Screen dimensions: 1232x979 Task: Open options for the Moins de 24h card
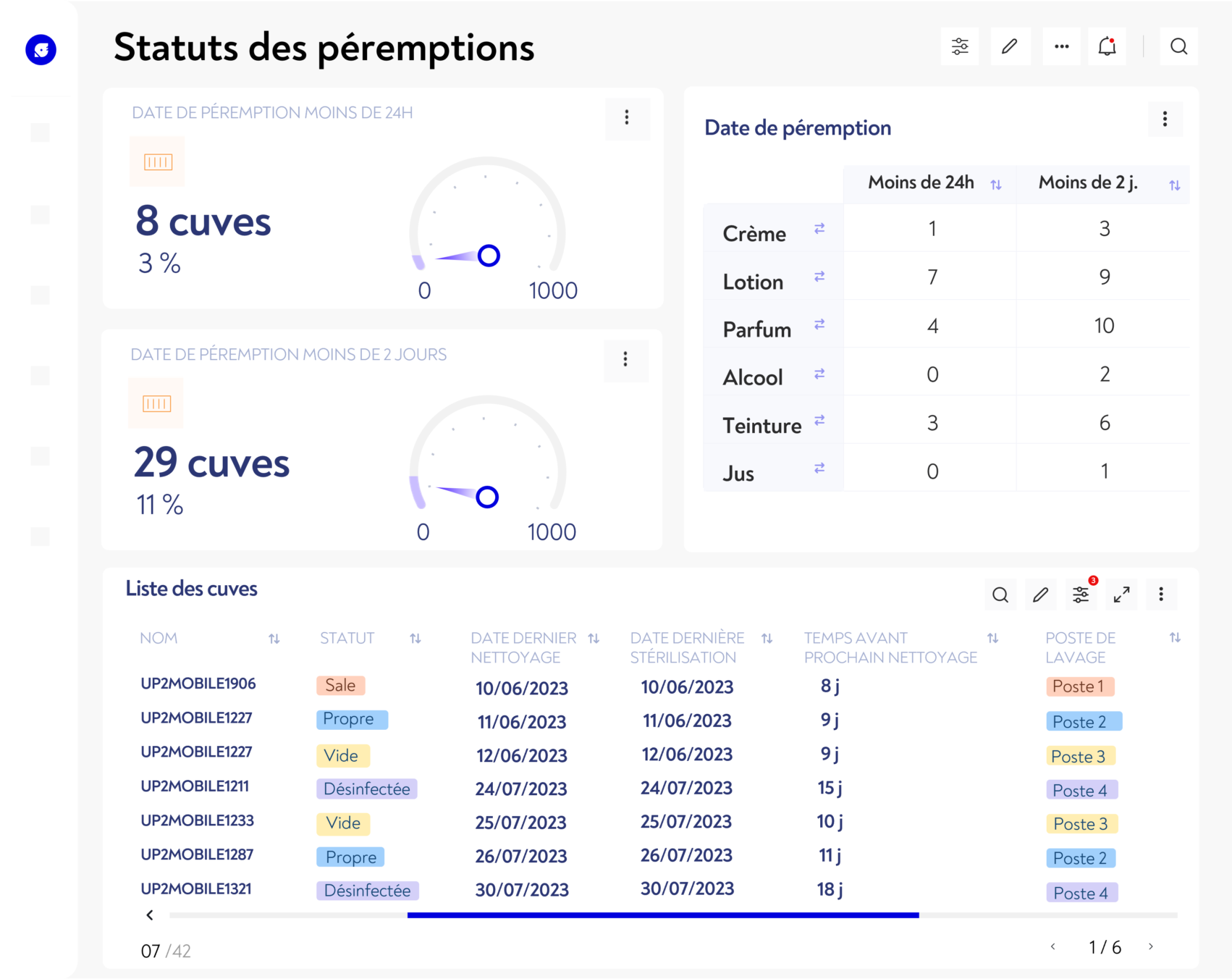tap(627, 118)
